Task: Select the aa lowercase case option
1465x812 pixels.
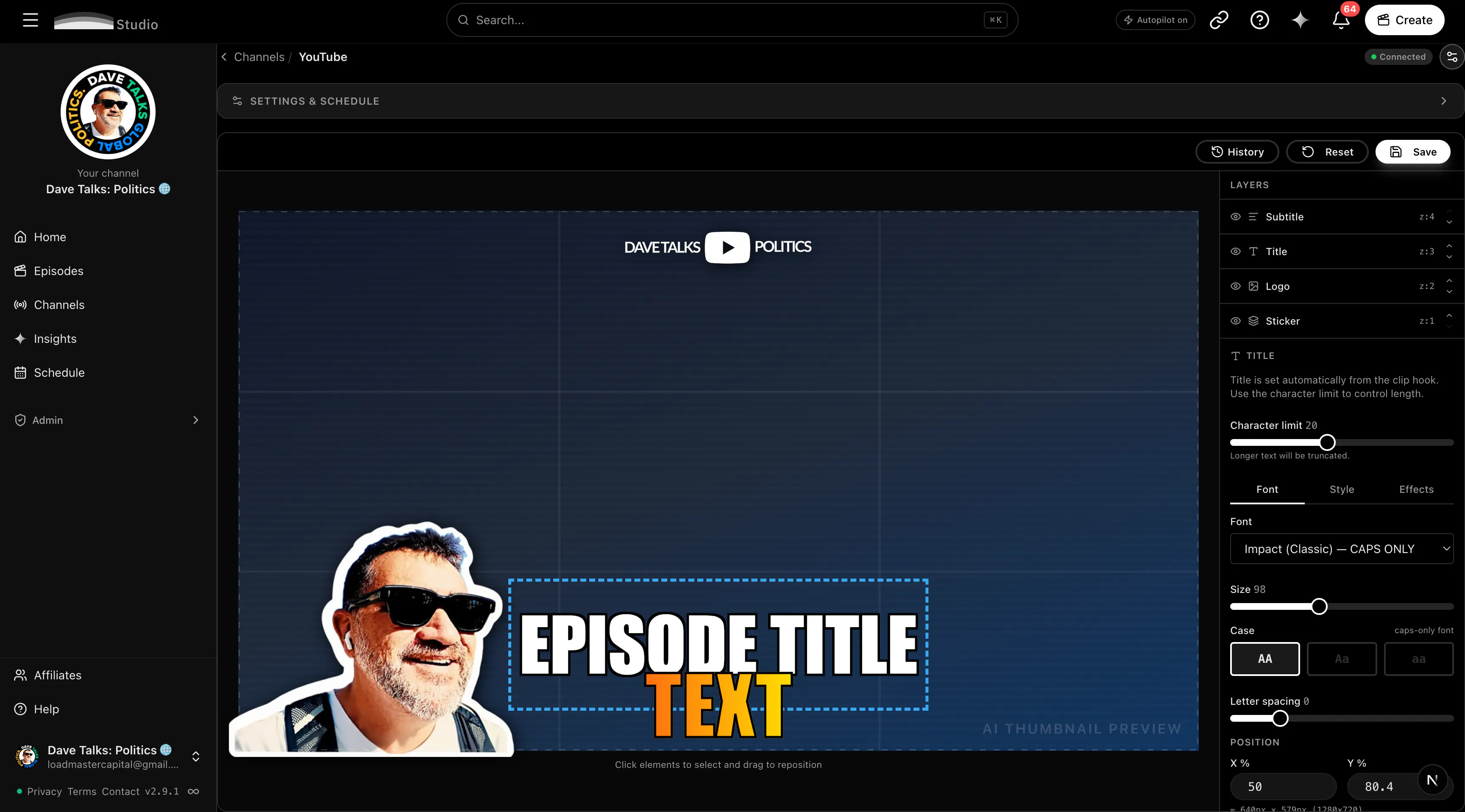Action: [1418, 659]
